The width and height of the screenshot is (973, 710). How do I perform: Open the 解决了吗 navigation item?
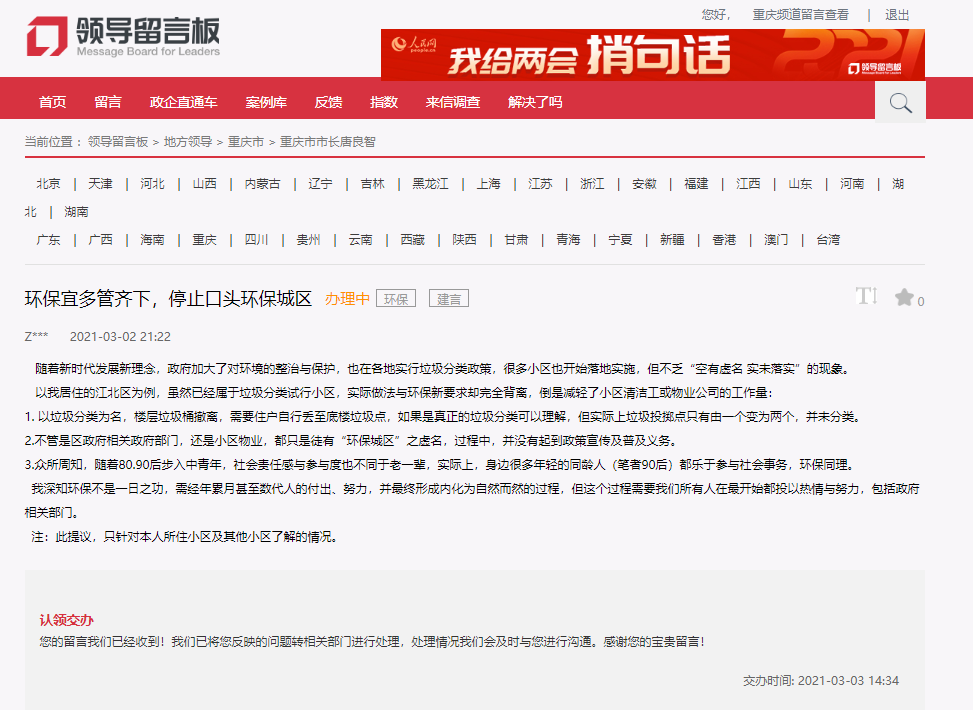pyautogui.click(x=535, y=102)
